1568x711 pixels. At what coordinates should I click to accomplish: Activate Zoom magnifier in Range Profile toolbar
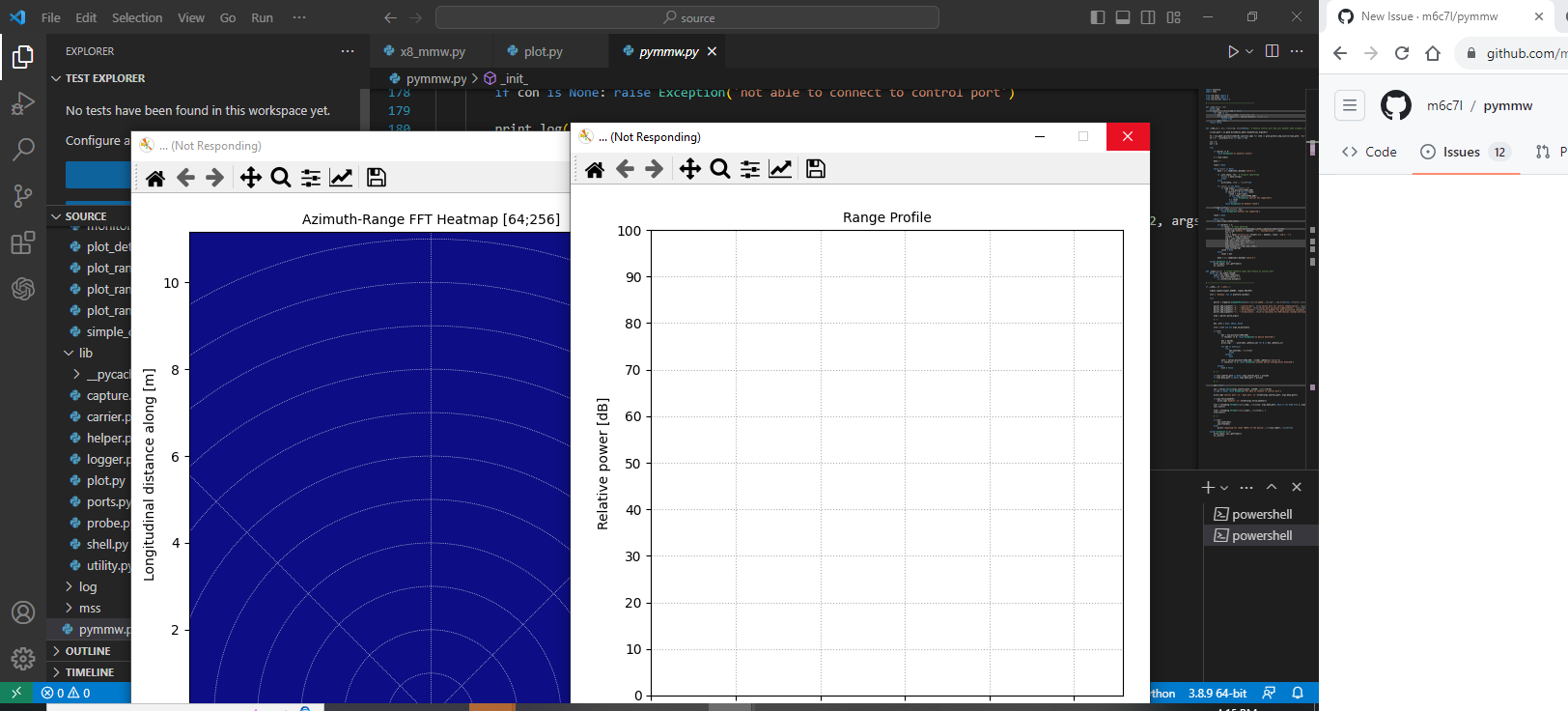pyautogui.click(x=720, y=169)
